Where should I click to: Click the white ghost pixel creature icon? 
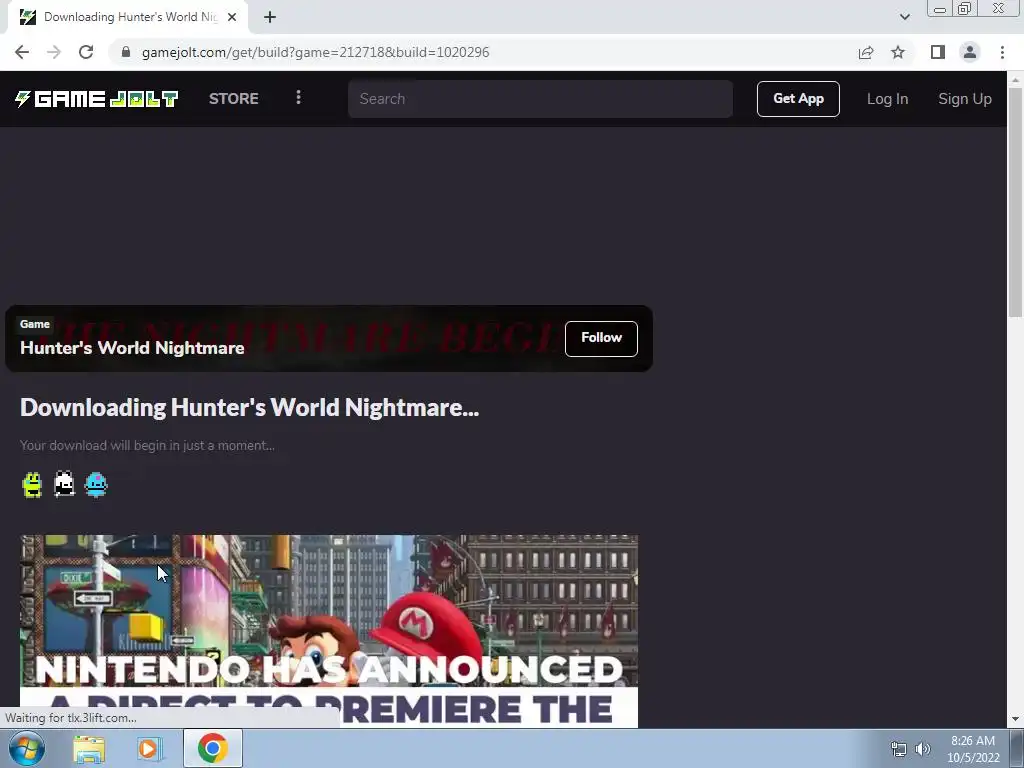tap(64, 485)
